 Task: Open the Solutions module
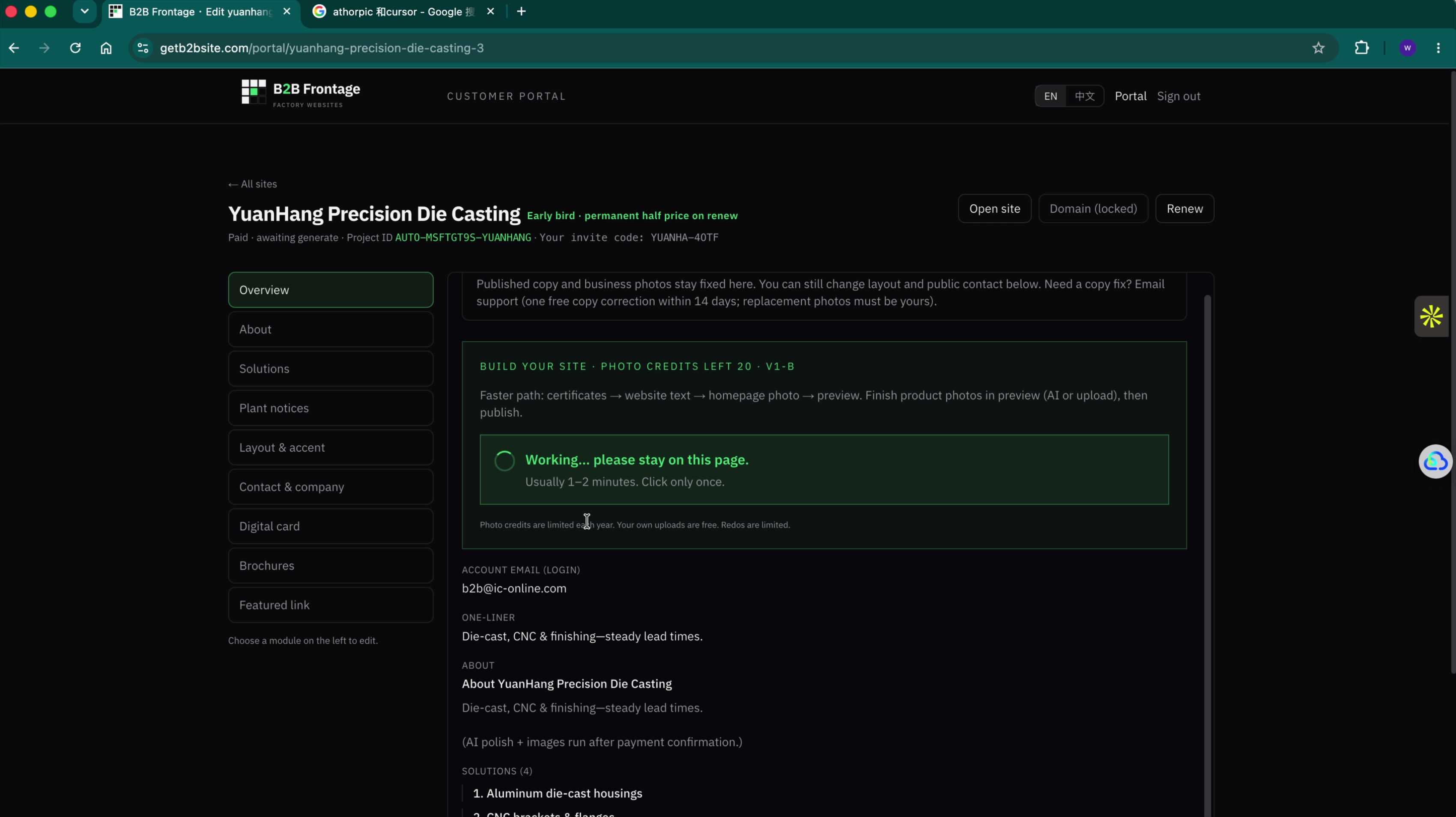click(x=331, y=369)
